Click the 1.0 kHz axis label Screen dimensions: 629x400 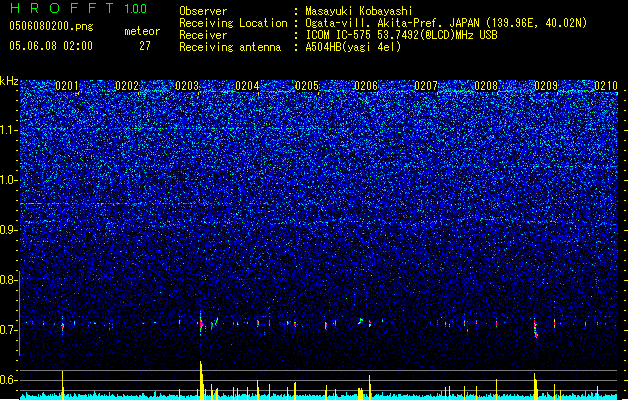click(x=9, y=180)
